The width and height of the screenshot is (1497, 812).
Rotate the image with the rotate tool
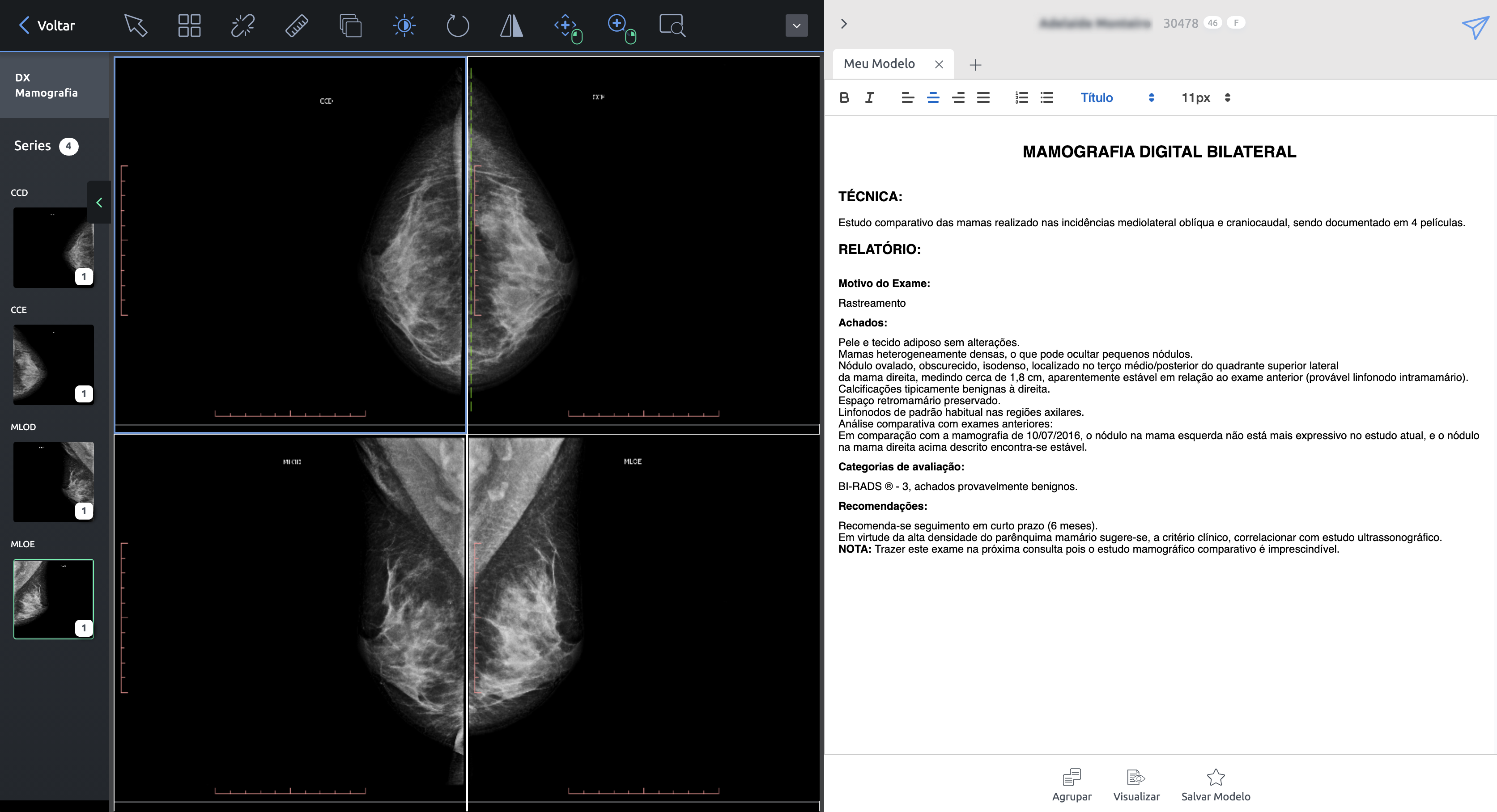tap(458, 25)
